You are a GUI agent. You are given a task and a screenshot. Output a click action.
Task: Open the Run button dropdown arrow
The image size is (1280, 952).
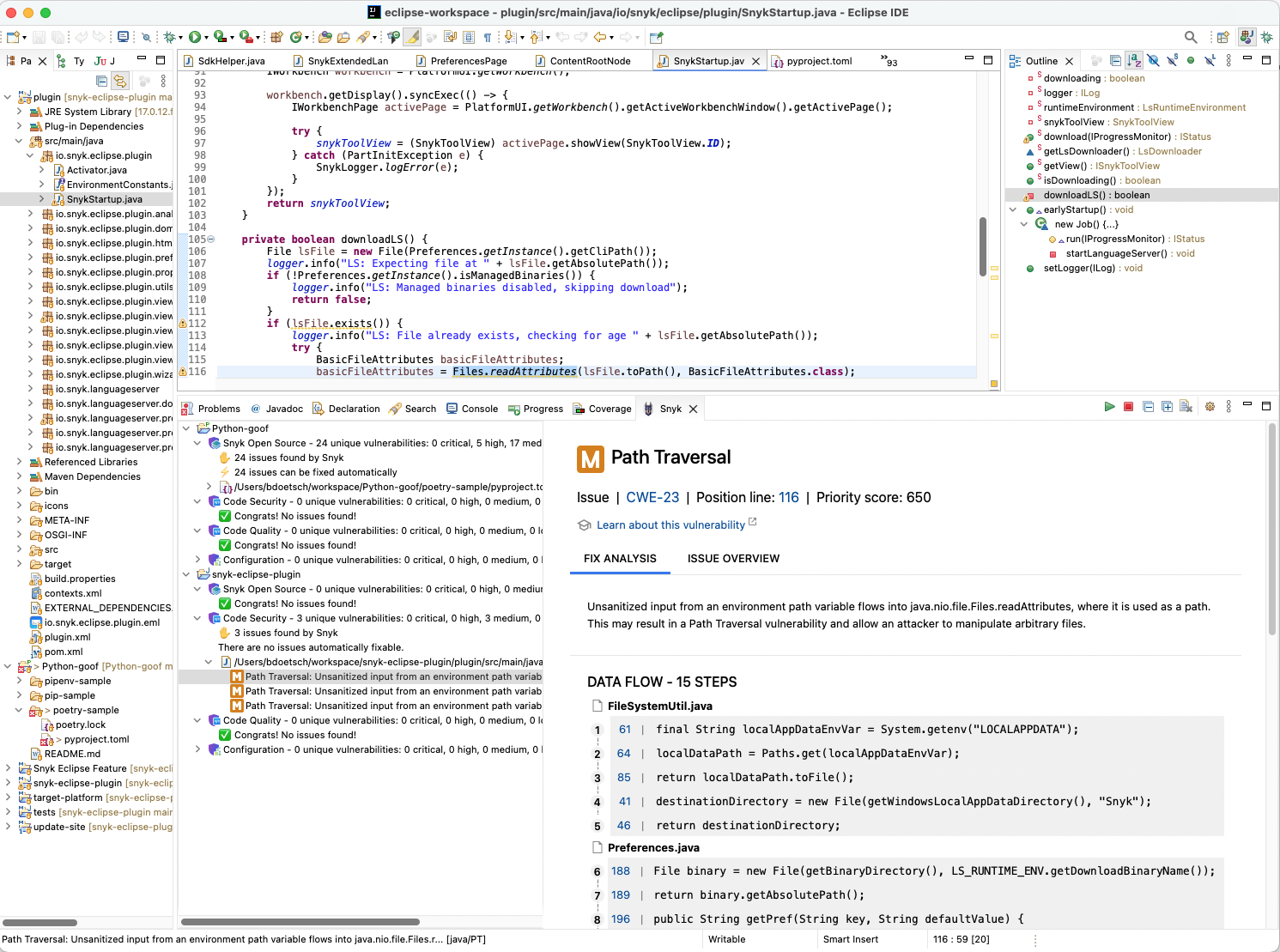pos(206,38)
